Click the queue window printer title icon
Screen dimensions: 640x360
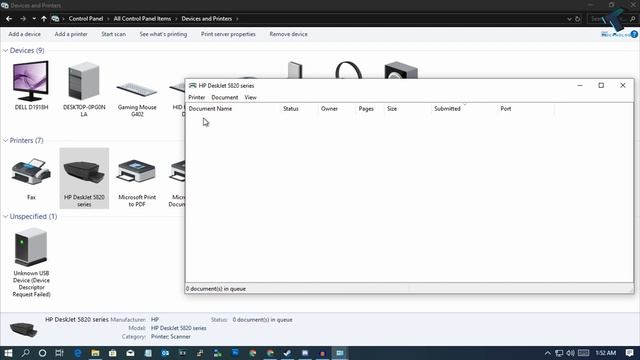[x=192, y=85]
